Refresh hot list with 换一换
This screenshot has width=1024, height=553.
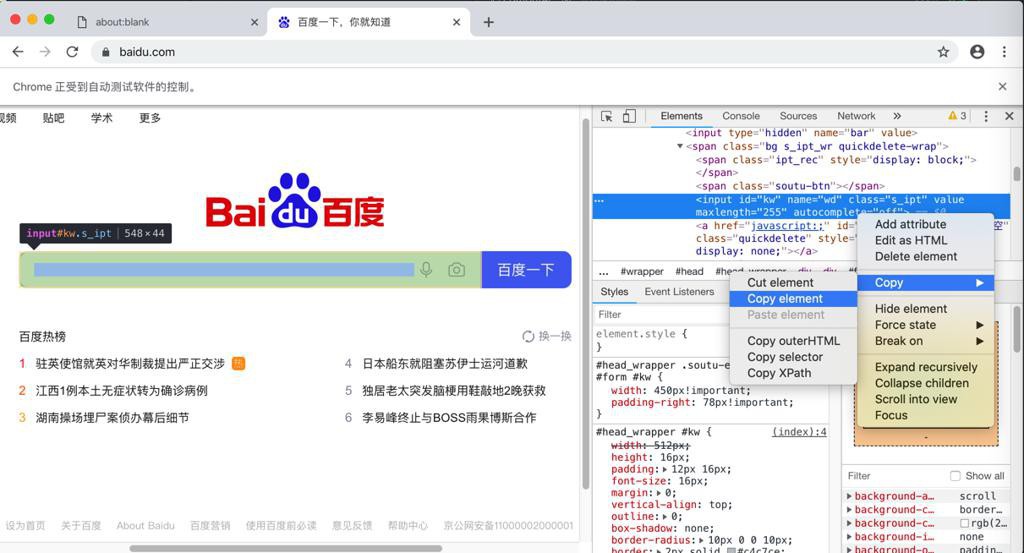(x=547, y=336)
